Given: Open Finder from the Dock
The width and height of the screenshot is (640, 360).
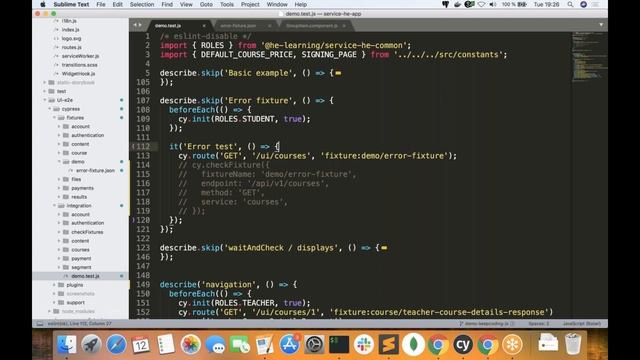Looking at the screenshot, I should click(67, 344).
